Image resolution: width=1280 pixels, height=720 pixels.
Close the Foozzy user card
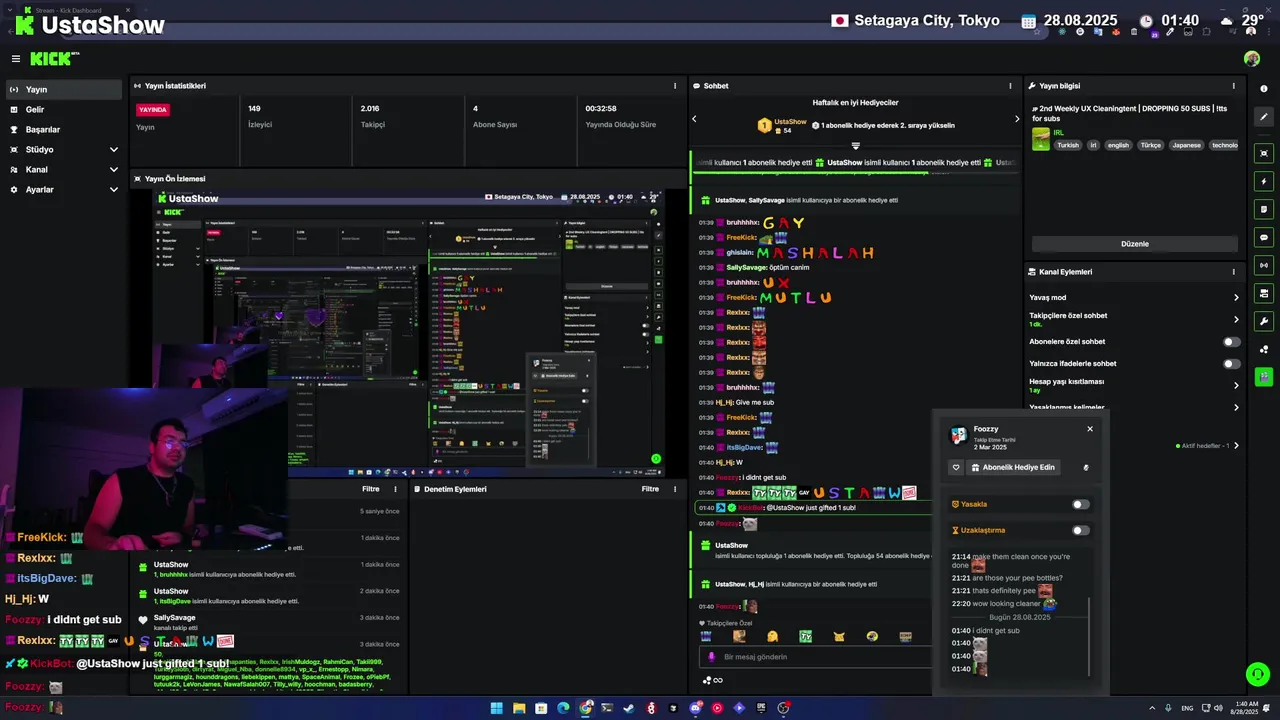click(x=1090, y=429)
